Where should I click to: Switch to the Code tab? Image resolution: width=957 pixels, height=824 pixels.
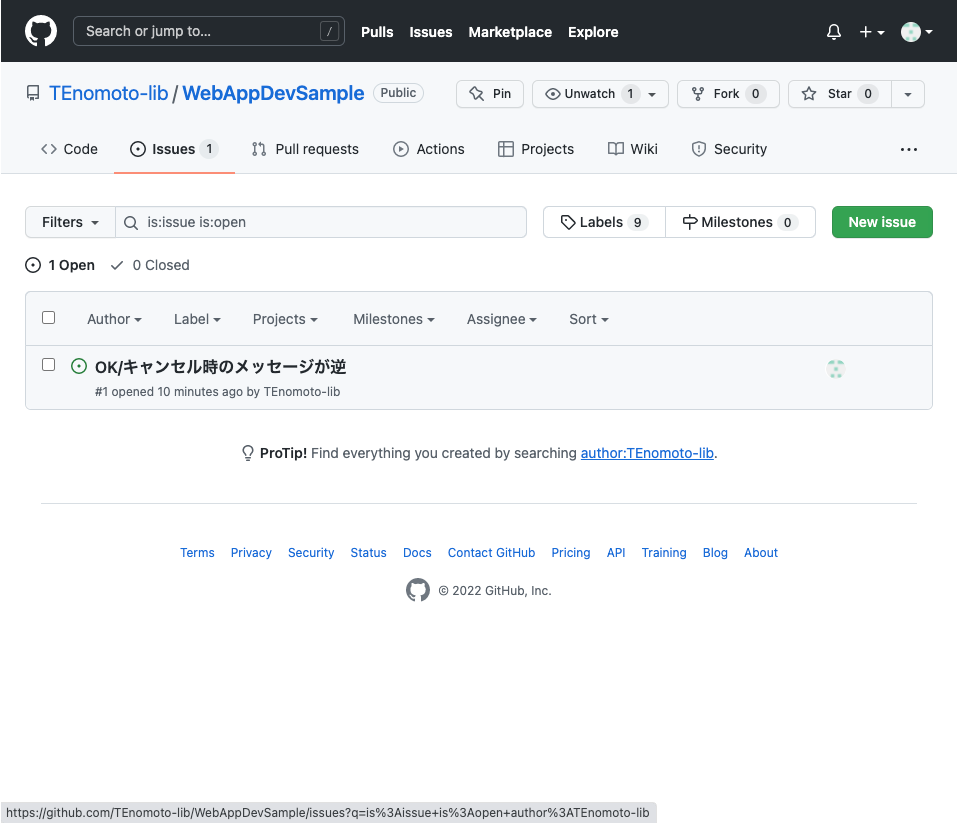point(69,149)
